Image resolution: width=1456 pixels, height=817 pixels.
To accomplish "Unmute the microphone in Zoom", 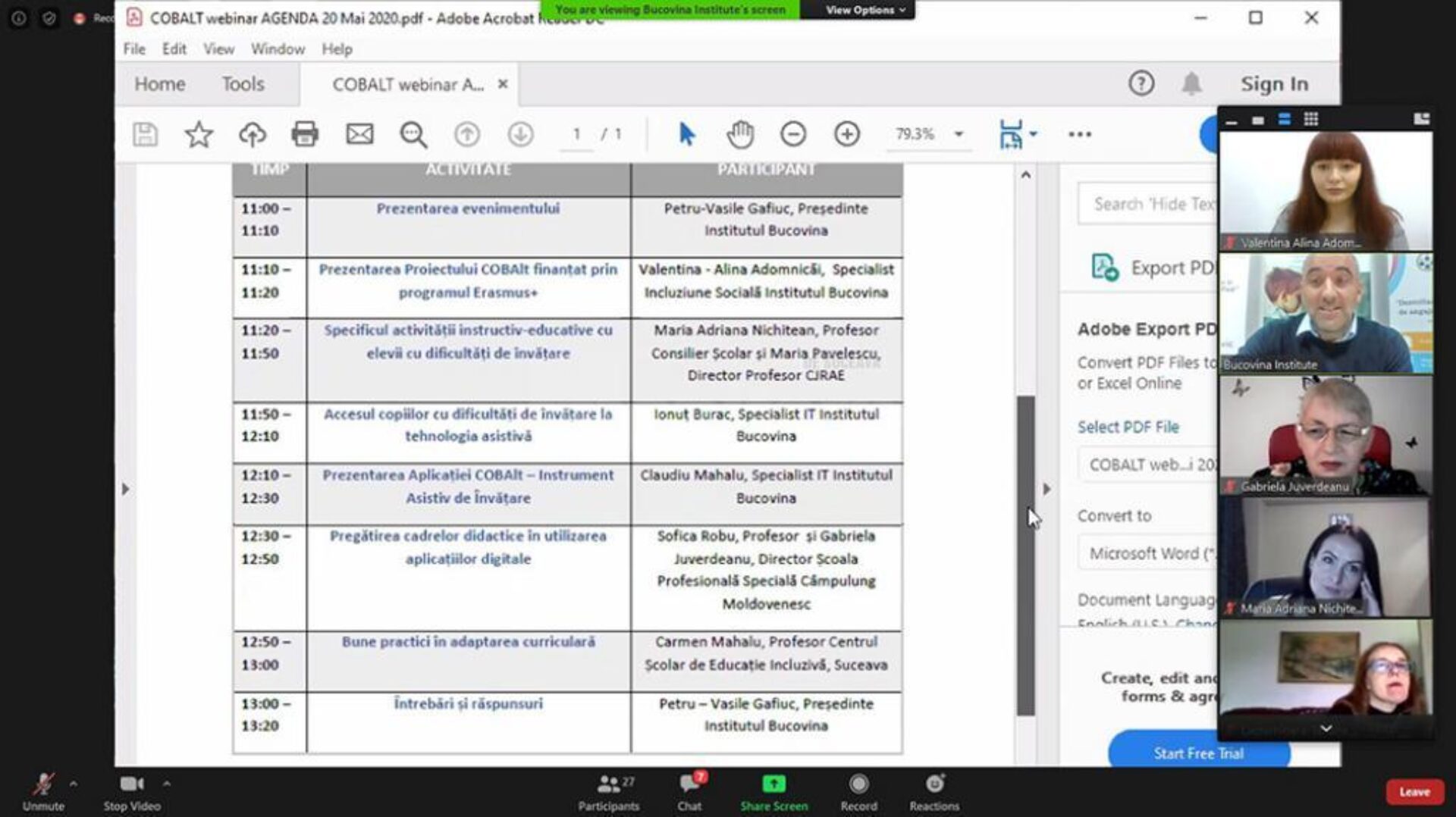I will 43,790.
